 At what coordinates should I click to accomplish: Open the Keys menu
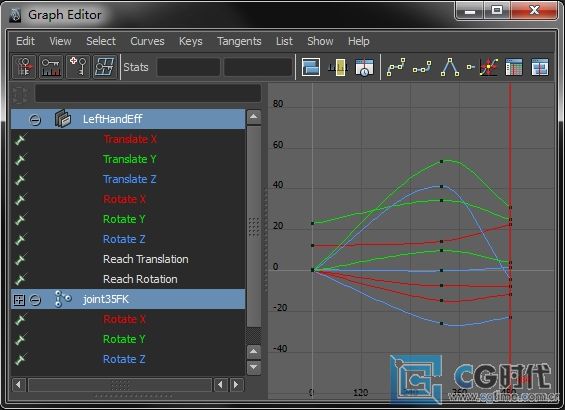click(190, 41)
